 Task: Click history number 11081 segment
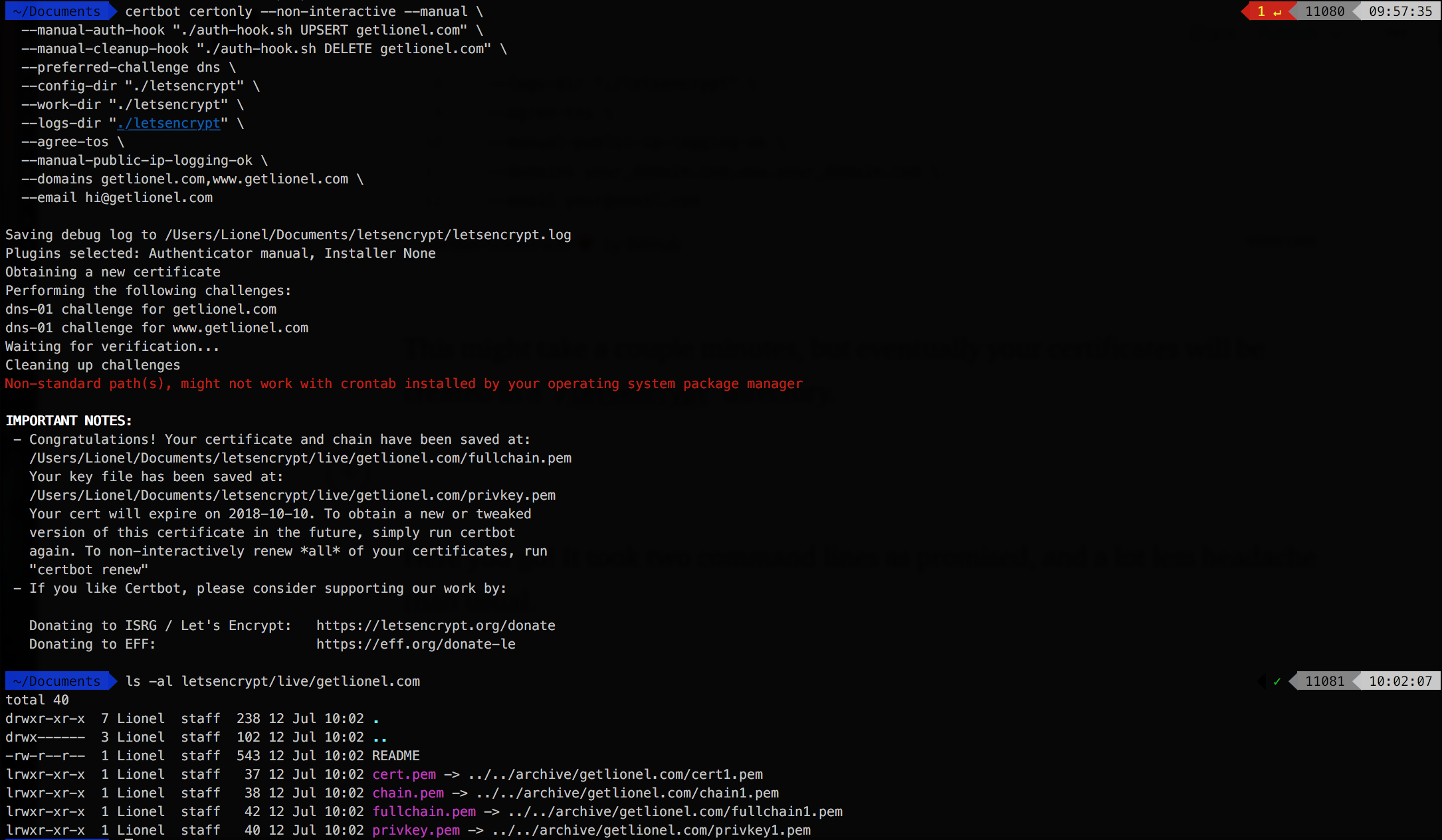click(1324, 681)
